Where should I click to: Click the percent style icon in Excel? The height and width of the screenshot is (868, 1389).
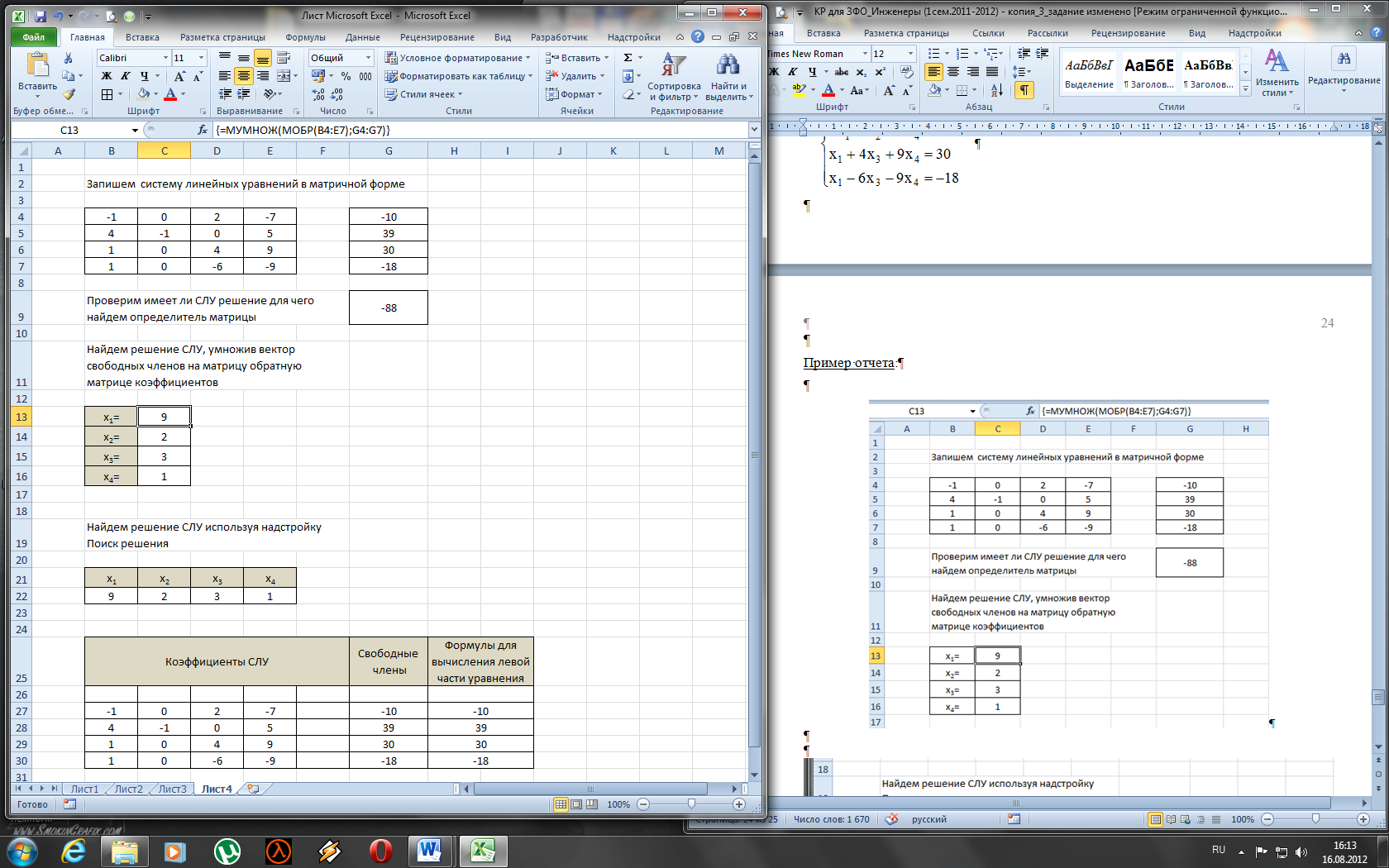(346, 76)
